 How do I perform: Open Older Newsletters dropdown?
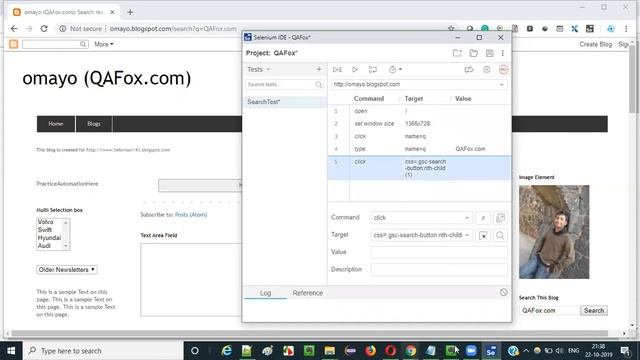67,270
